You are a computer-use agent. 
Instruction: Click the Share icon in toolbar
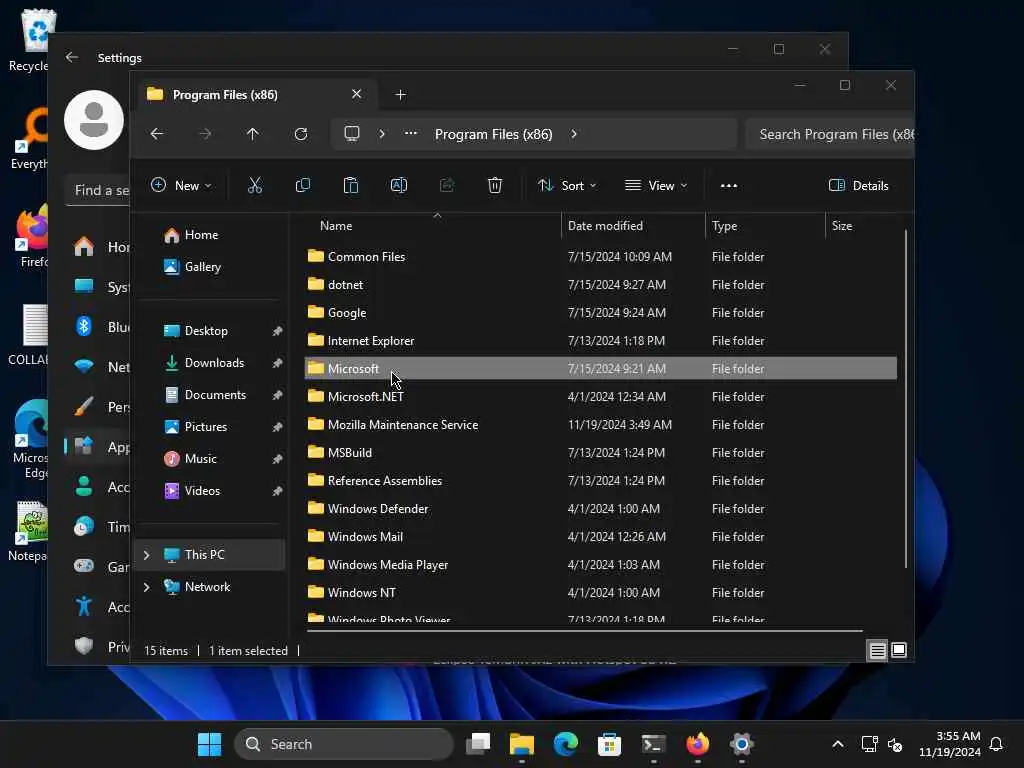[447, 185]
